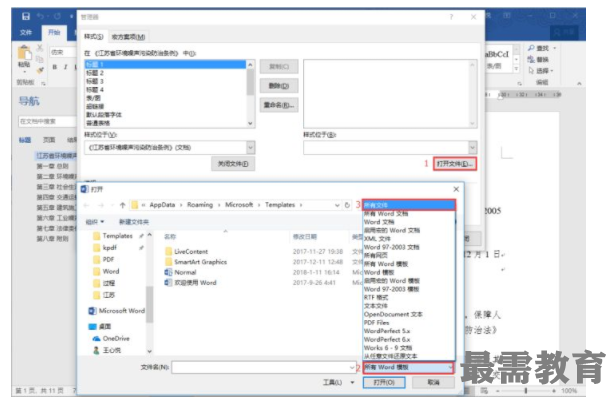
Task: Click the Format Painter brush icon
Action: [39, 70]
